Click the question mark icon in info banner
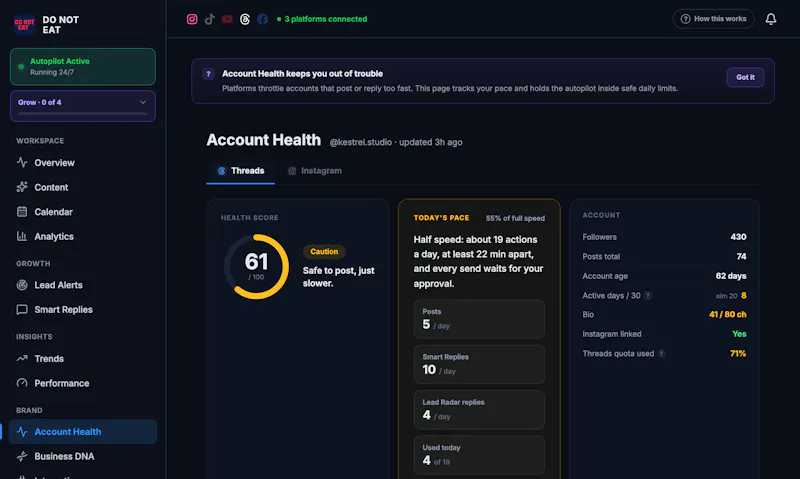Screen dimensions: 800x479 coord(208,74)
